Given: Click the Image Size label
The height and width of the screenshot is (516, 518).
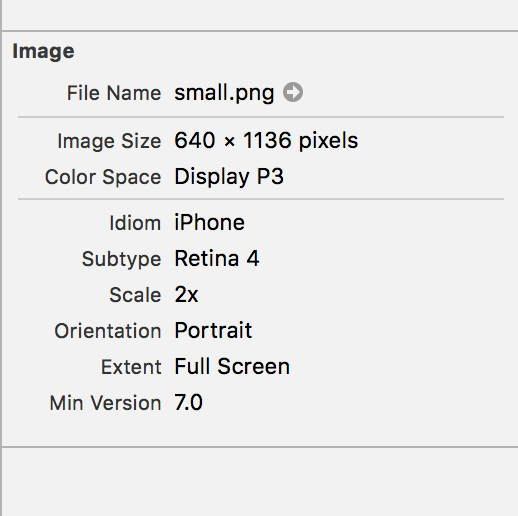Looking at the screenshot, I should [x=109, y=141].
